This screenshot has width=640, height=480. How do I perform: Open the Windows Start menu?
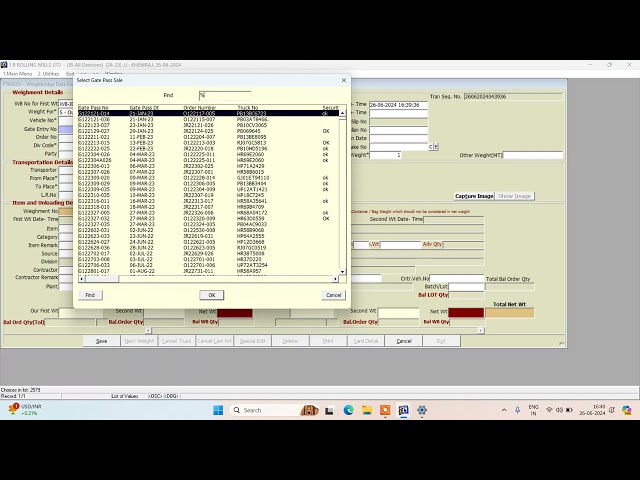[218, 410]
